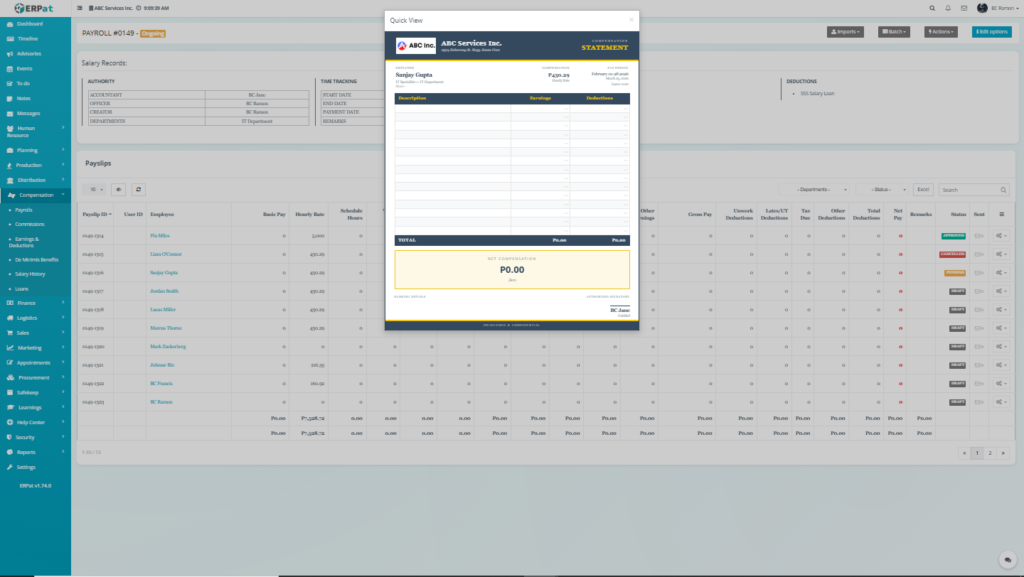Open the Imports dropdown button
The image size is (1024, 577).
(845, 31)
